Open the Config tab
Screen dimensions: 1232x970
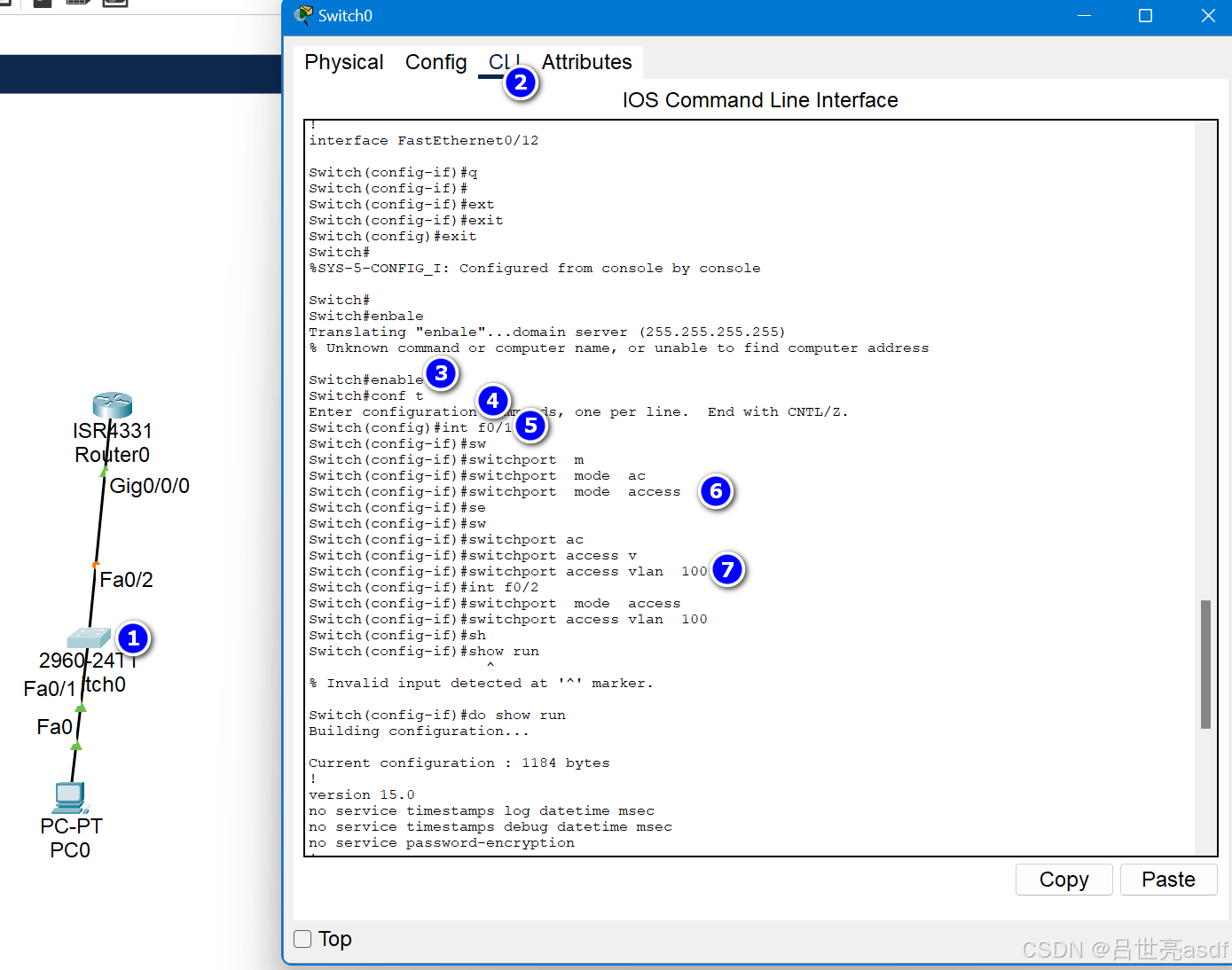[x=436, y=62]
